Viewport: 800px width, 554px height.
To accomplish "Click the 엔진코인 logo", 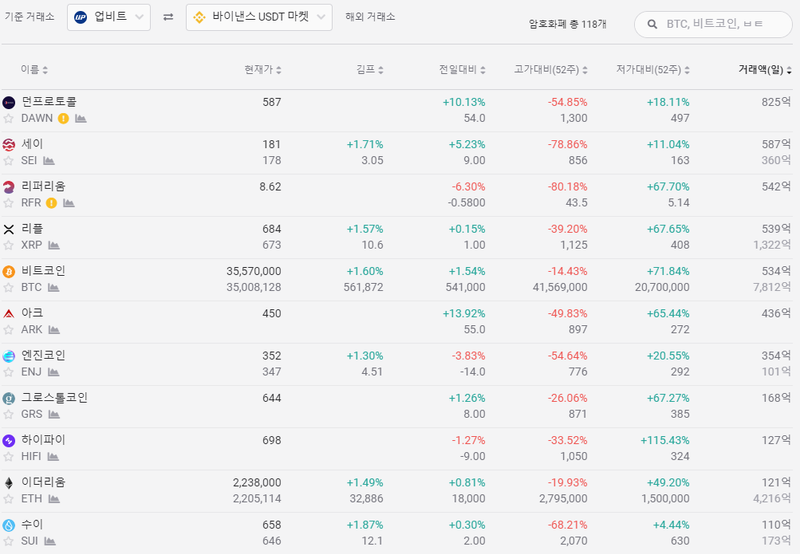I will pos(9,356).
